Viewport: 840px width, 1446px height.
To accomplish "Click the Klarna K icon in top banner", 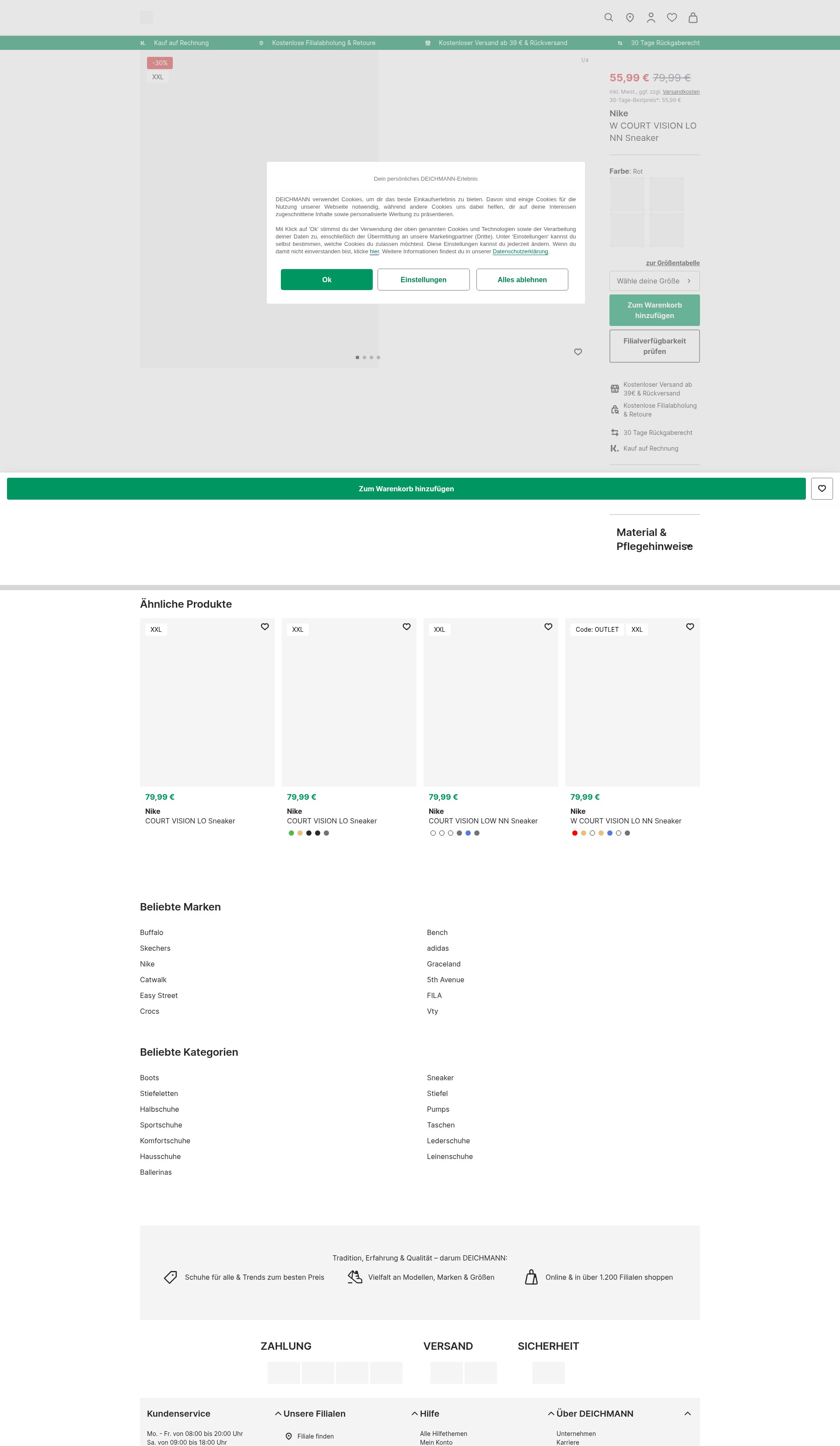I will (143, 43).
